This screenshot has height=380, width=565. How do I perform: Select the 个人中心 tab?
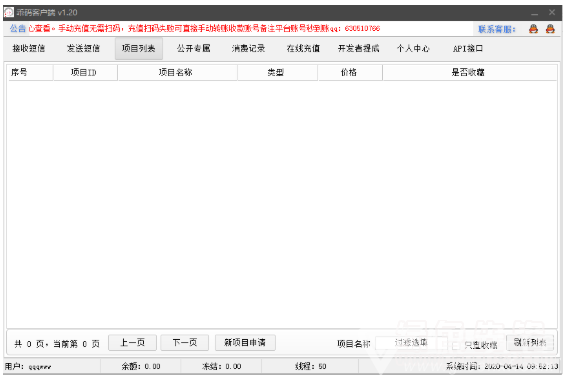413,48
